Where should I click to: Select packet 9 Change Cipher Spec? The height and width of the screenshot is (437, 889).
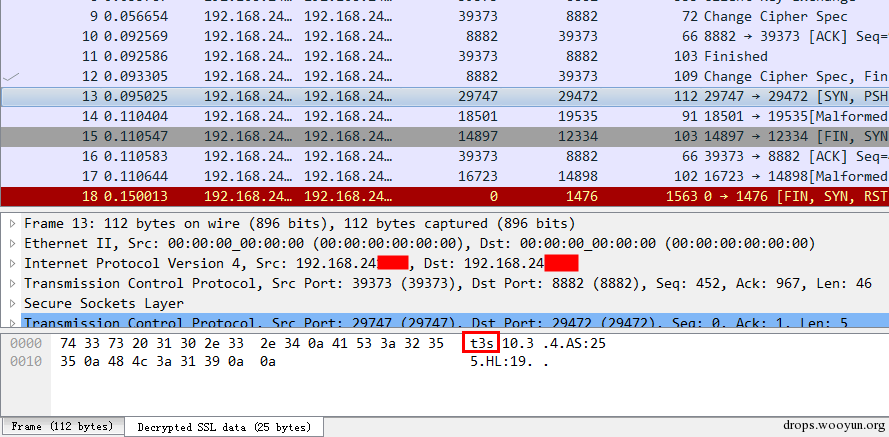(x=444, y=16)
